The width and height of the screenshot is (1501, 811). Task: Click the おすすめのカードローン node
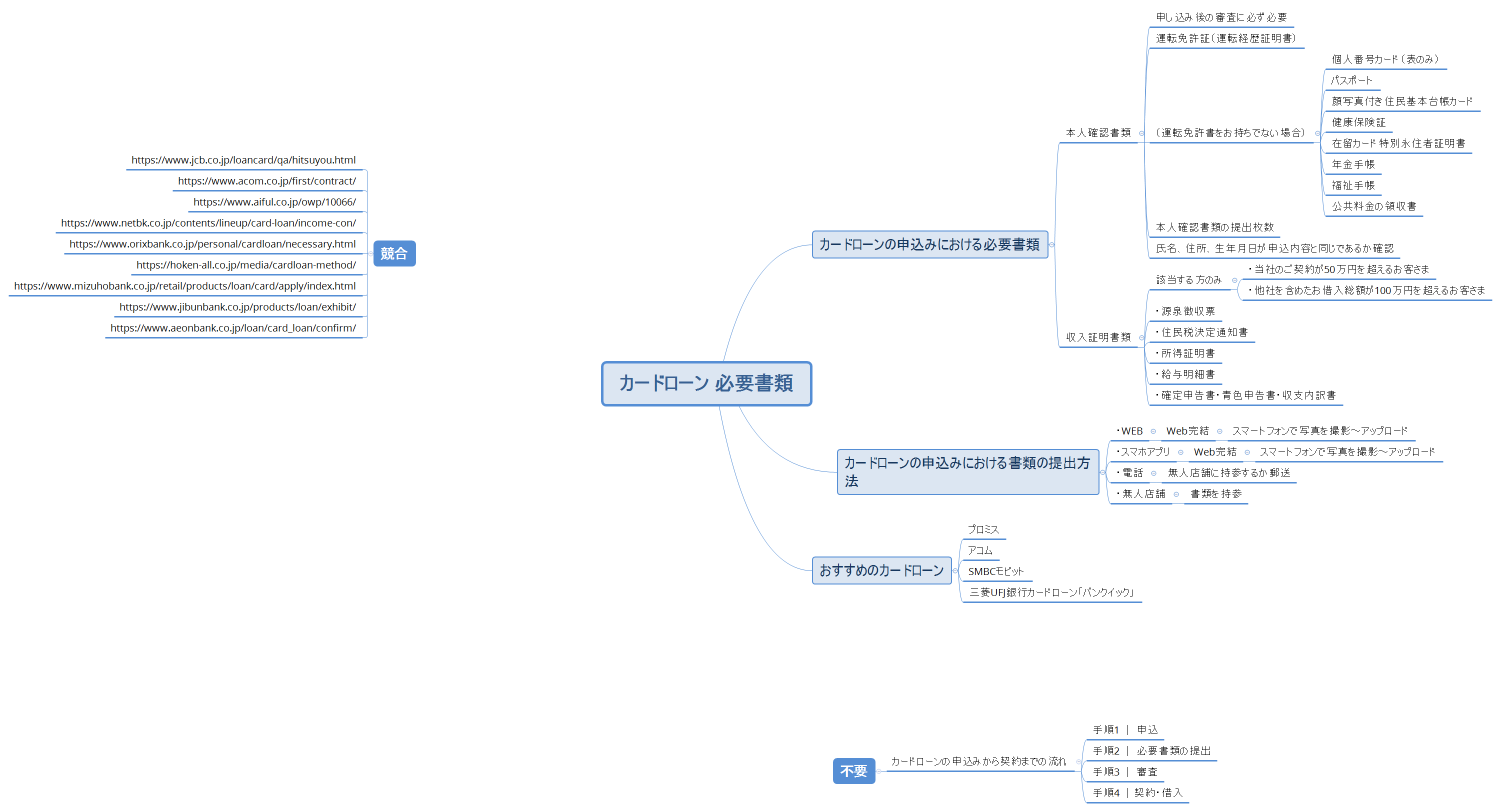click(x=882, y=571)
